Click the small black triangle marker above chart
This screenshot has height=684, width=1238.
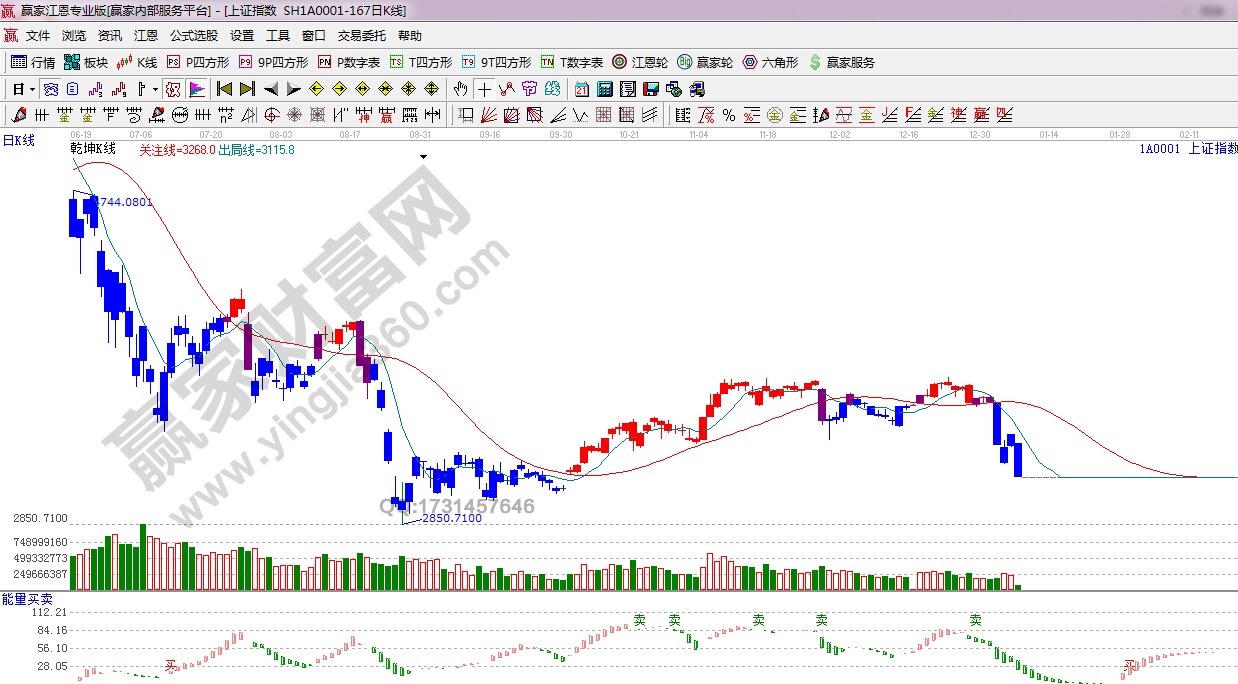pyautogui.click(x=424, y=157)
